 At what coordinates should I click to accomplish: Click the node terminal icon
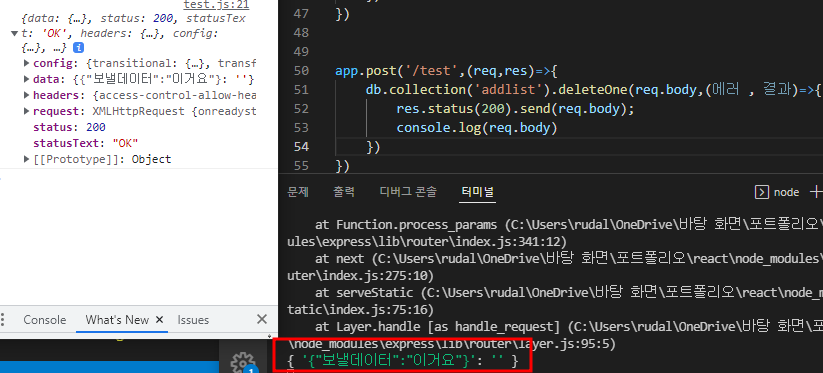click(761, 192)
